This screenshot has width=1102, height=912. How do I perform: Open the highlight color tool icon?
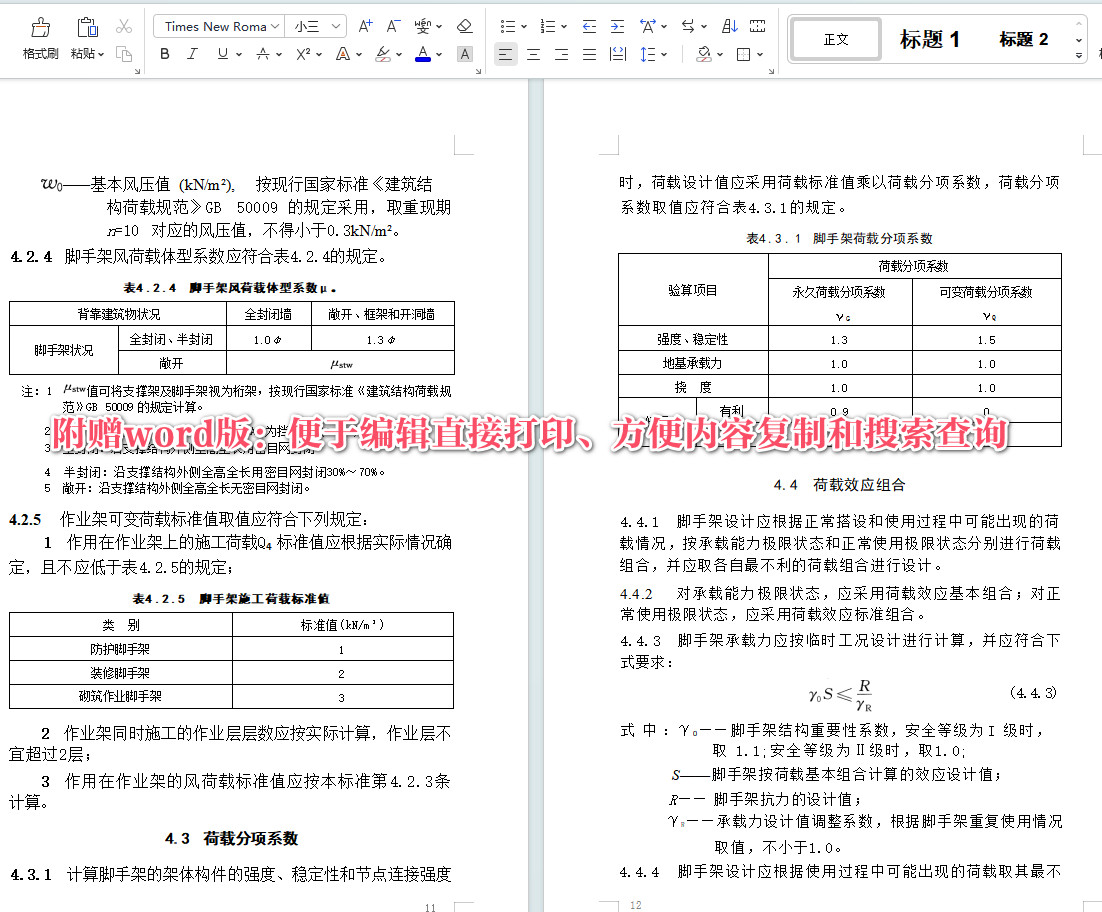point(383,54)
